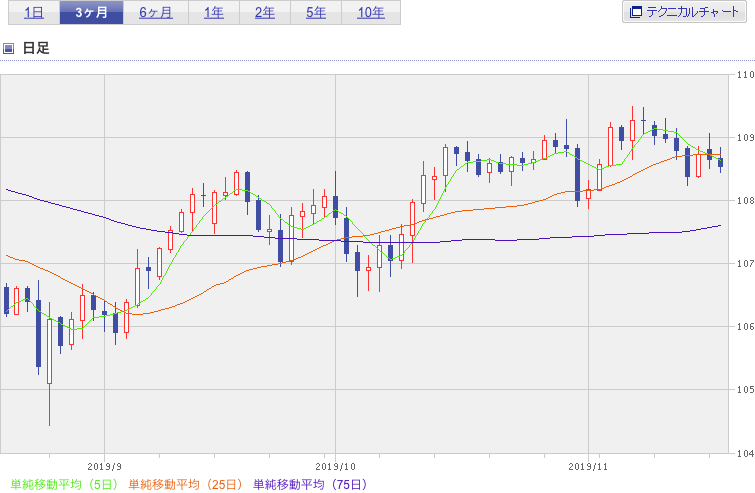The width and height of the screenshot is (755, 493).
Task: Click the 108 price axis label
Action: pyautogui.click(x=745, y=201)
